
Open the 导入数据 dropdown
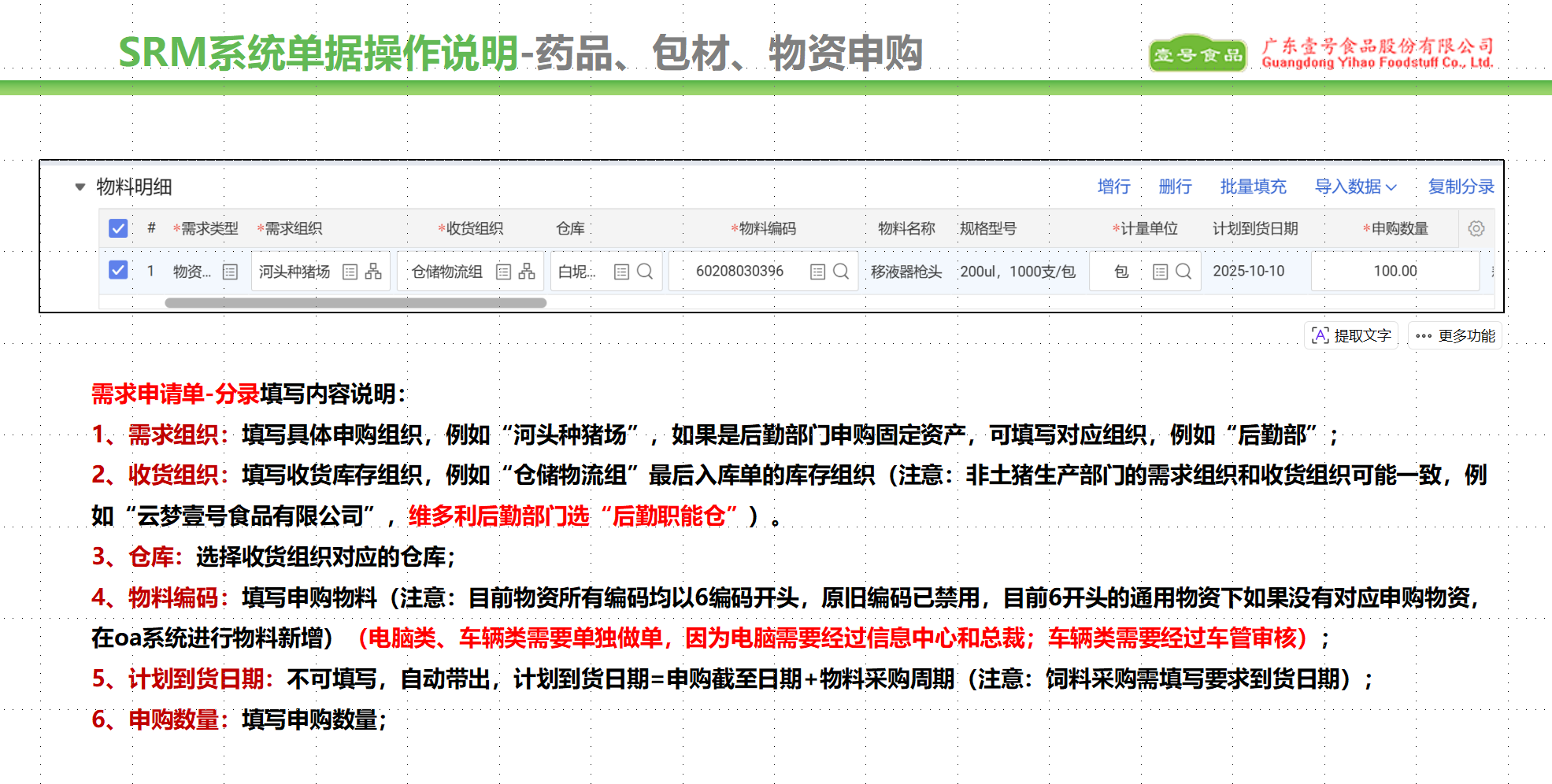[1355, 187]
